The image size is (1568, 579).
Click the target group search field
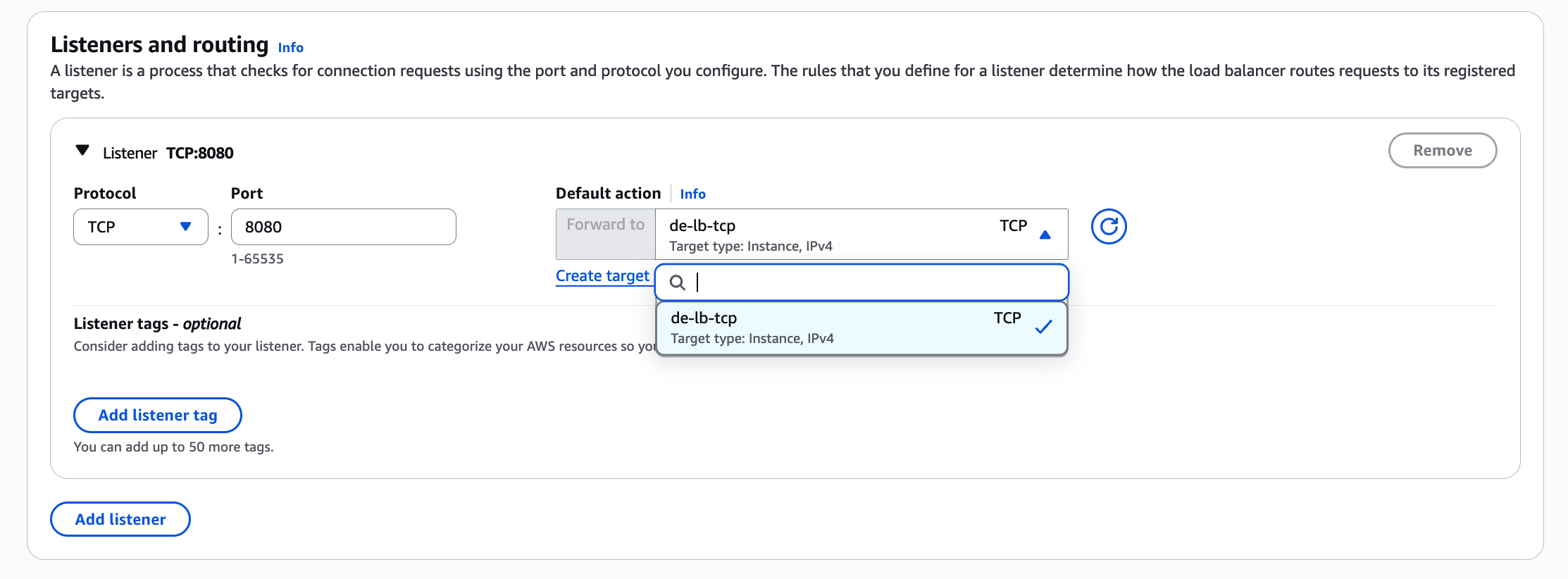click(873, 282)
